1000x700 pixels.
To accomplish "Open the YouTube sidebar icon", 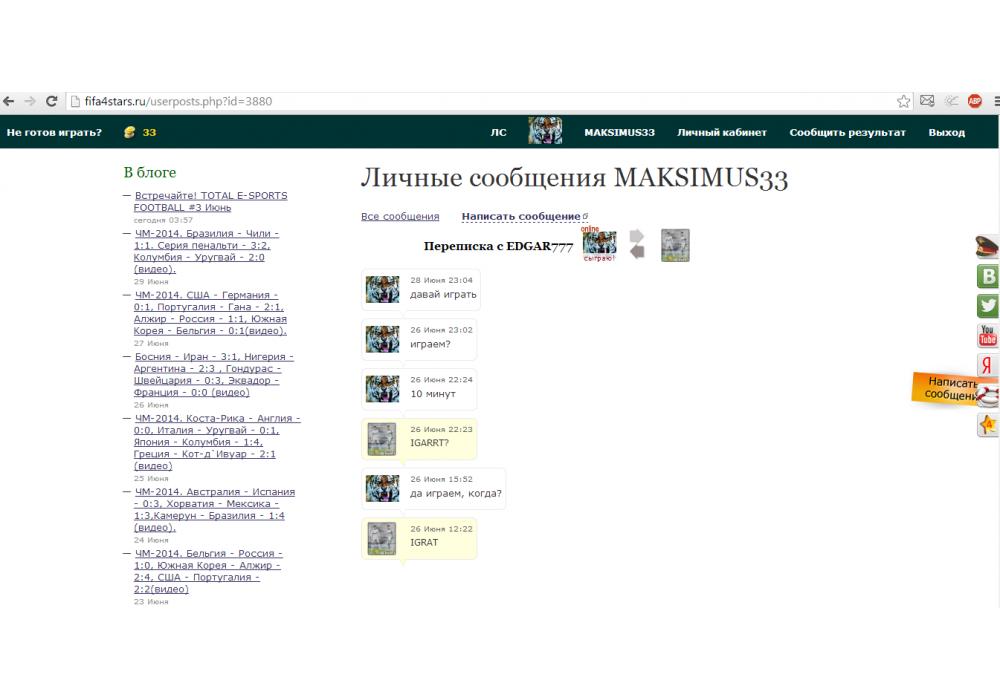I will 988,336.
